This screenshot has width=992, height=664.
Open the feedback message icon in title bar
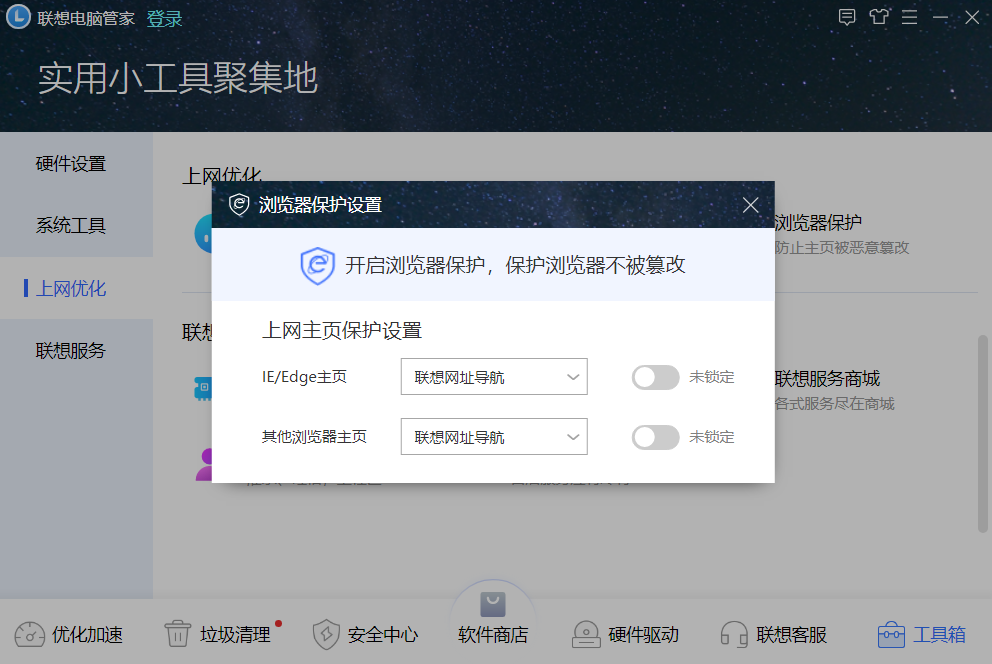[x=847, y=17]
